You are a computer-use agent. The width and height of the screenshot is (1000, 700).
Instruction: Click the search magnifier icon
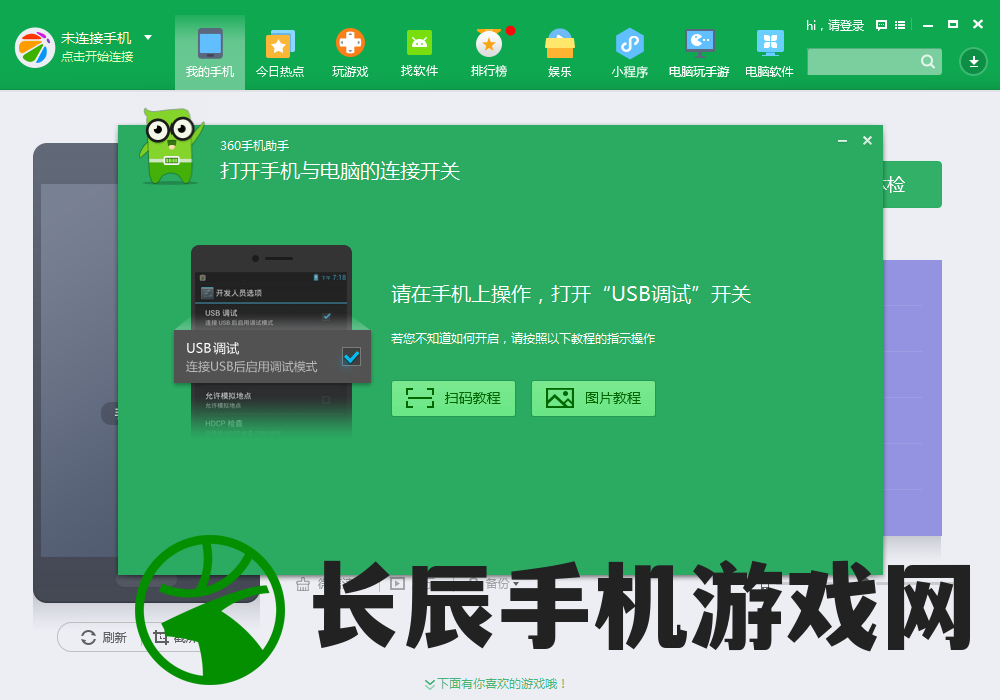928,62
